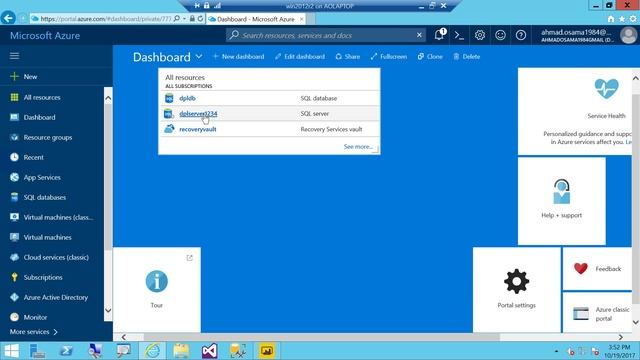Clear search box with X
640x360 pixels.
(x=419, y=35)
